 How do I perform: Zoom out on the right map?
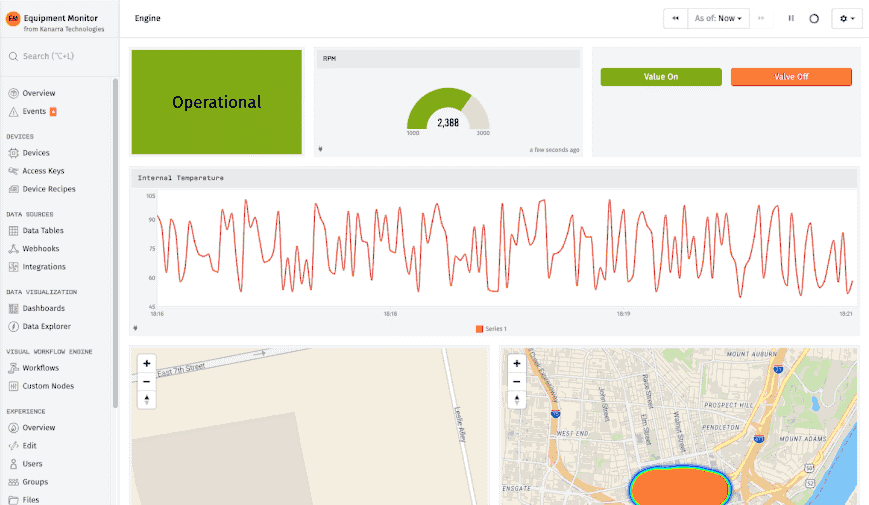click(x=517, y=382)
